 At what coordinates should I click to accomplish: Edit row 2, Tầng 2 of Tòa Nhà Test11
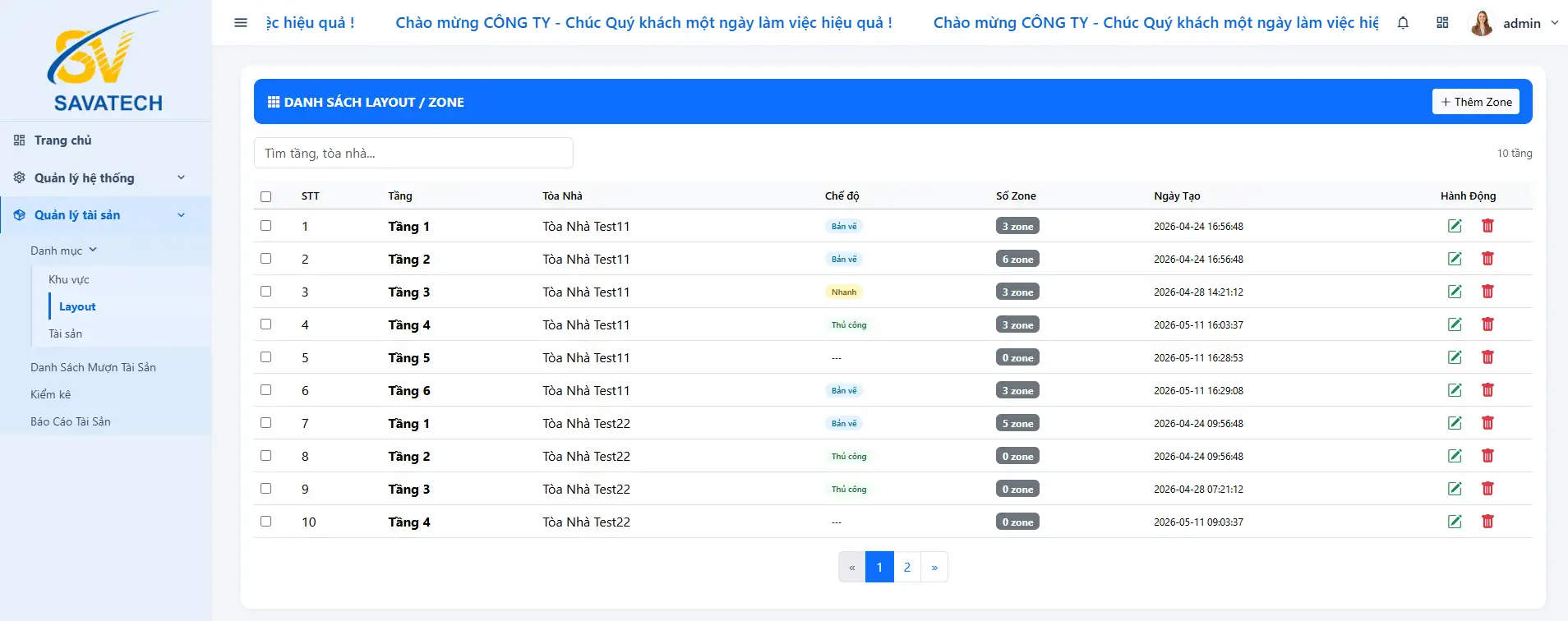[x=1455, y=259]
